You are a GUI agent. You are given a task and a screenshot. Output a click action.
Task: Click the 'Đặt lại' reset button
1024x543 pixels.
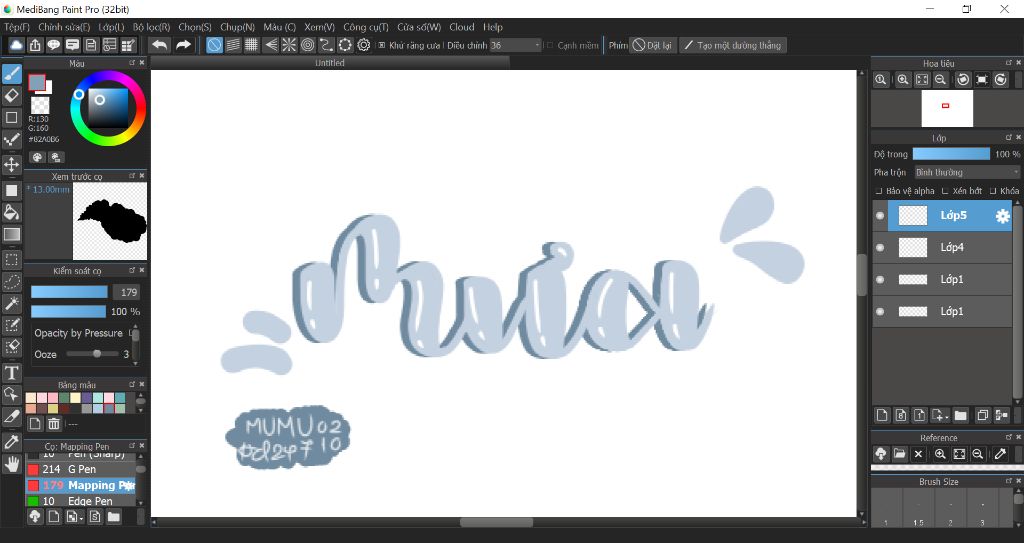pyautogui.click(x=652, y=45)
